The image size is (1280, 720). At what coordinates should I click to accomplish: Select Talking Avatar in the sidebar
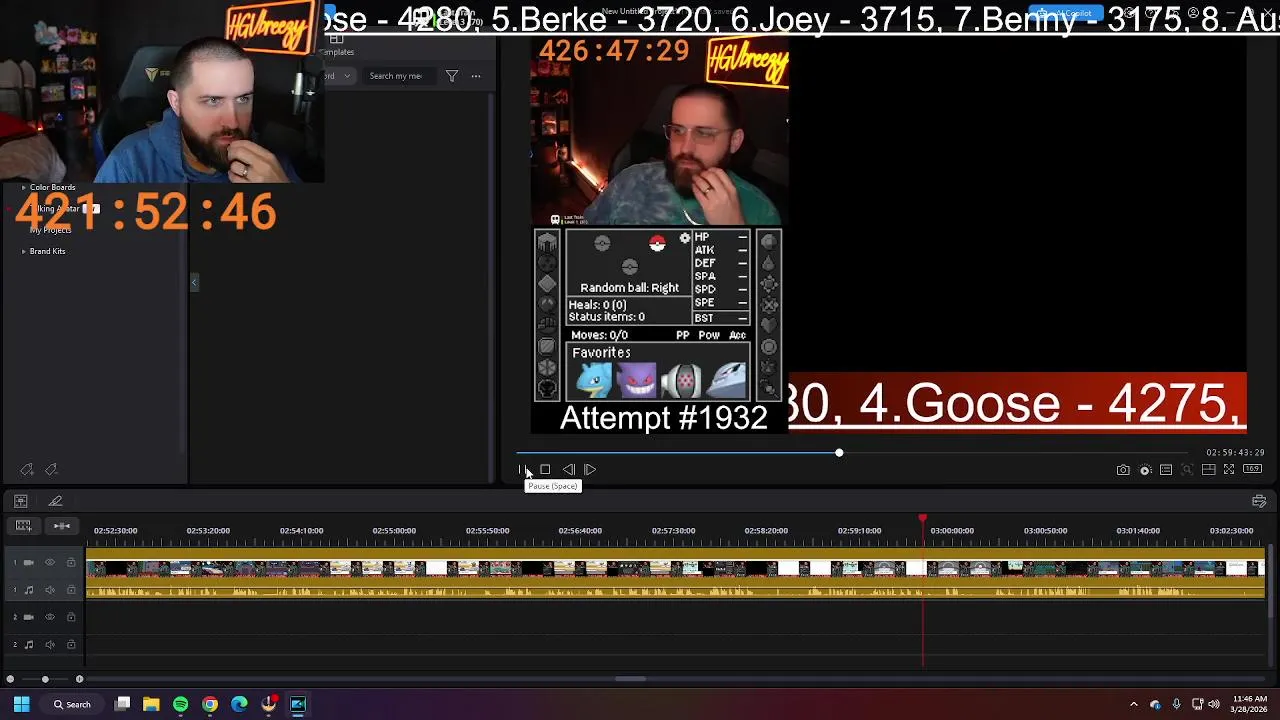click(55, 209)
